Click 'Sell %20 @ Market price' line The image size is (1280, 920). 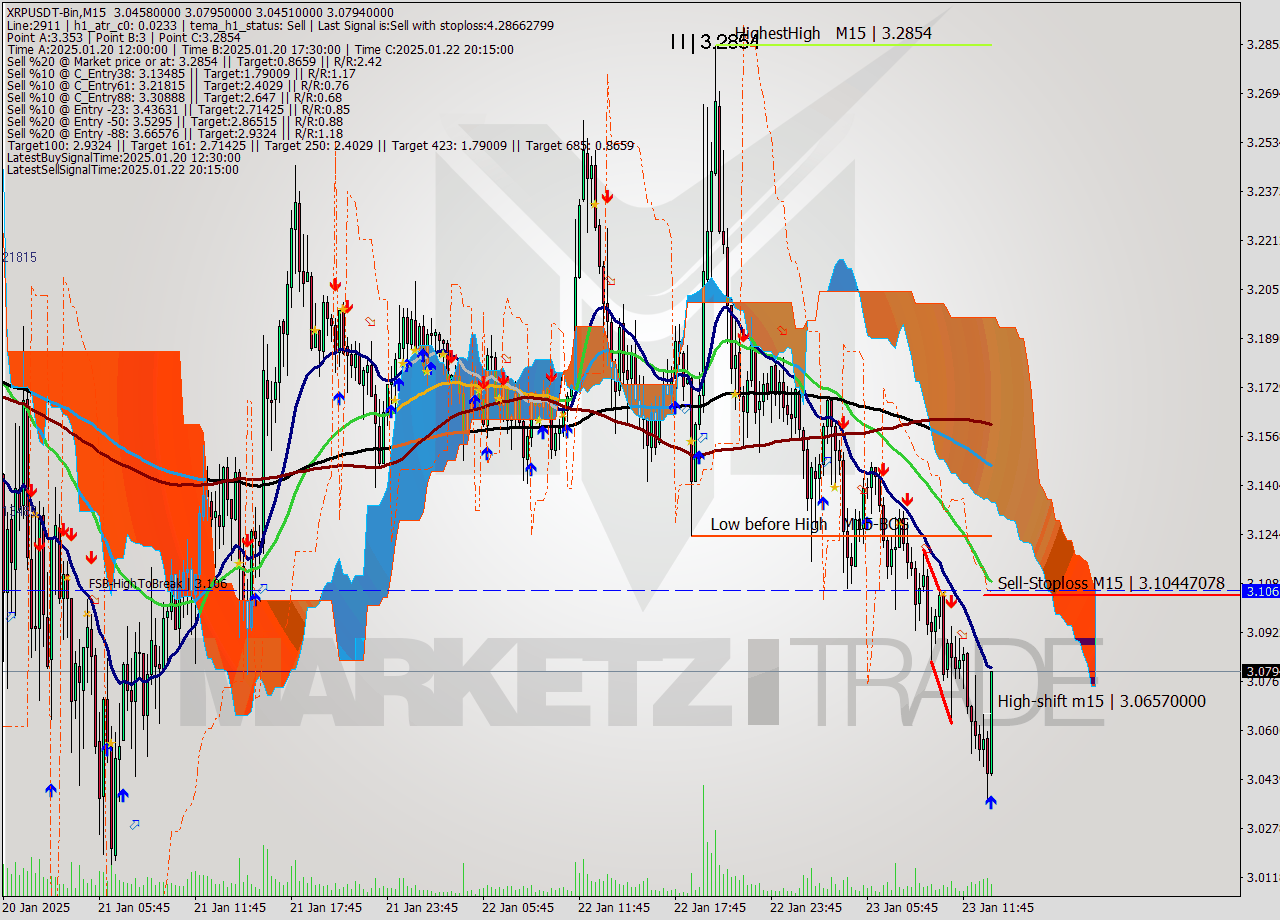[x=194, y=61]
